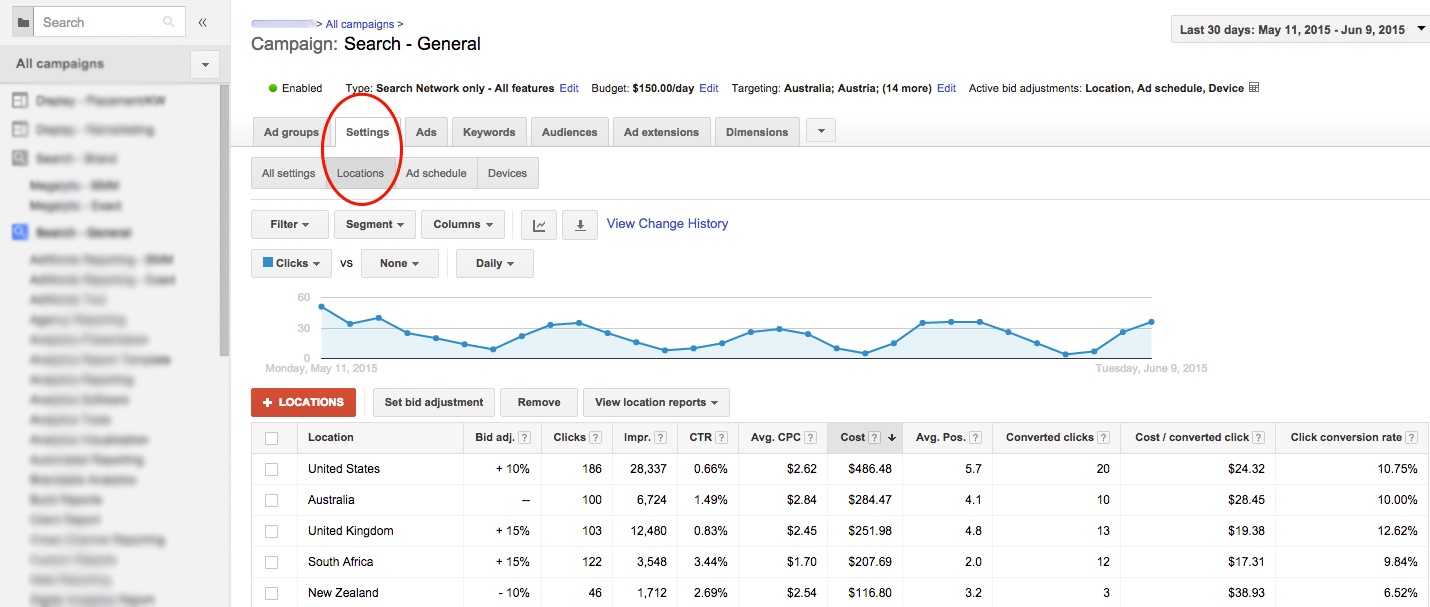The image size is (1430, 607).
Task: Change the Daily graph granularity selector
Action: [494, 262]
